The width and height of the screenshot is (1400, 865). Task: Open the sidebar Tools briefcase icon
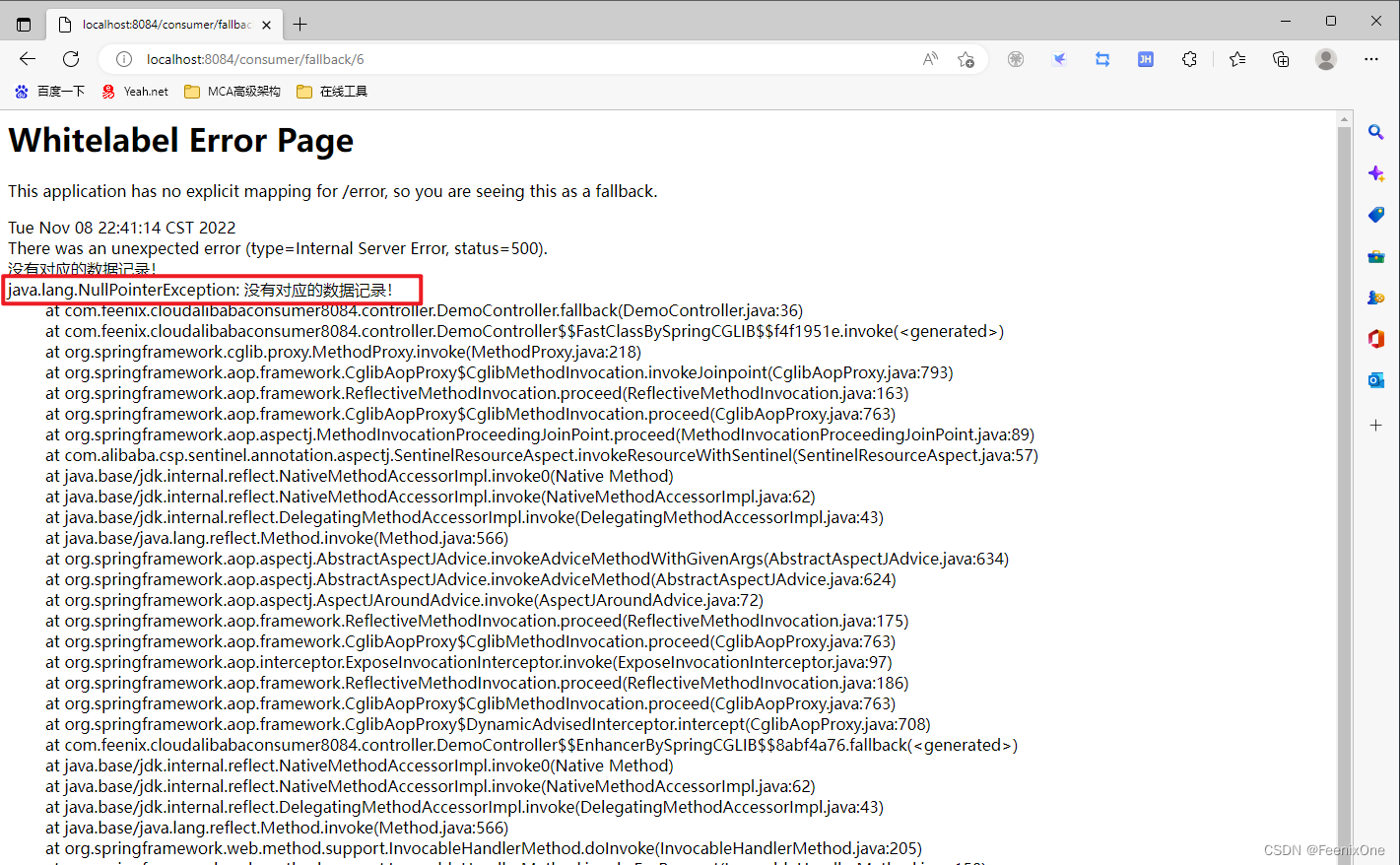[x=1376, y=256]
